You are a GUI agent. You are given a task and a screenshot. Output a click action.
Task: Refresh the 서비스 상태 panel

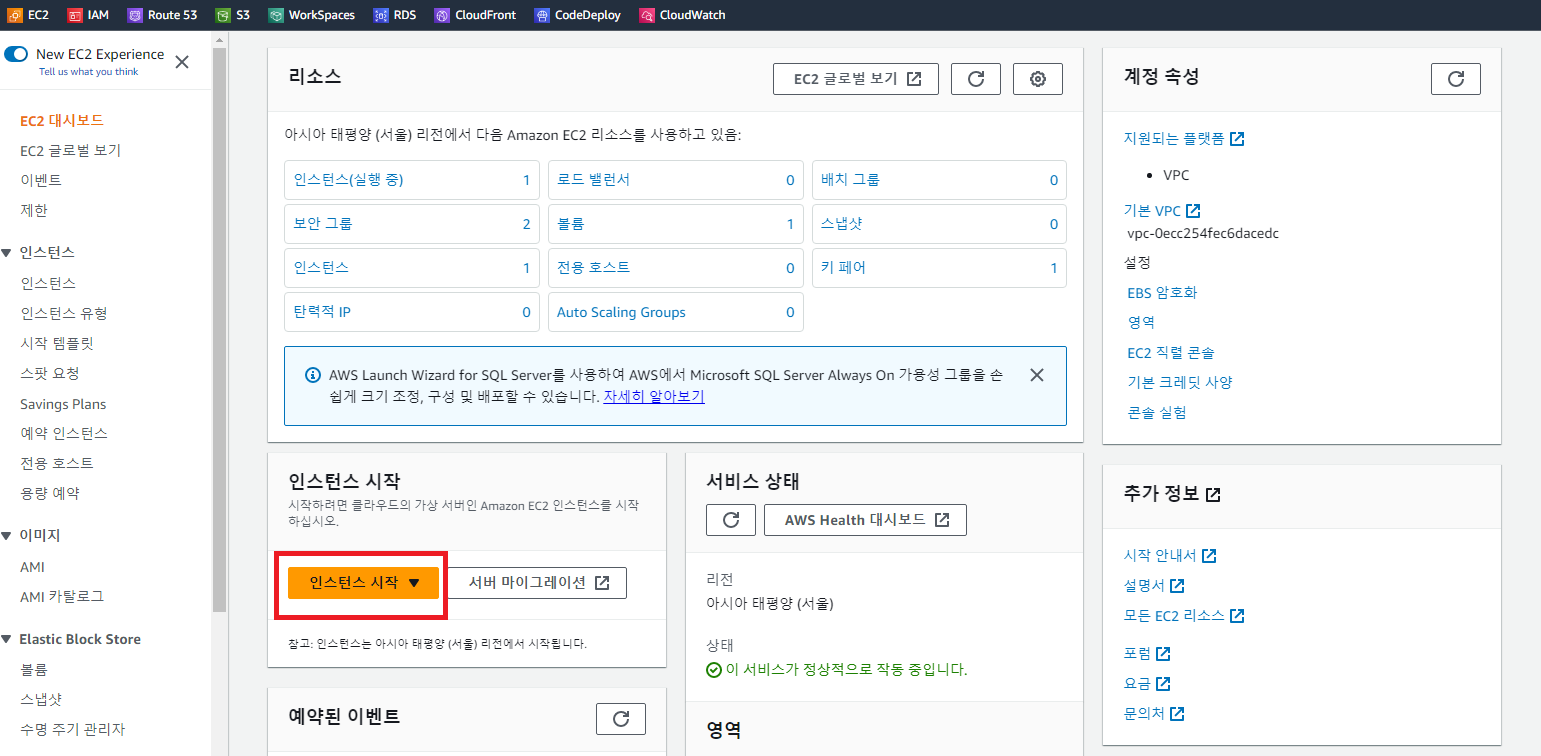pos(731,520)
